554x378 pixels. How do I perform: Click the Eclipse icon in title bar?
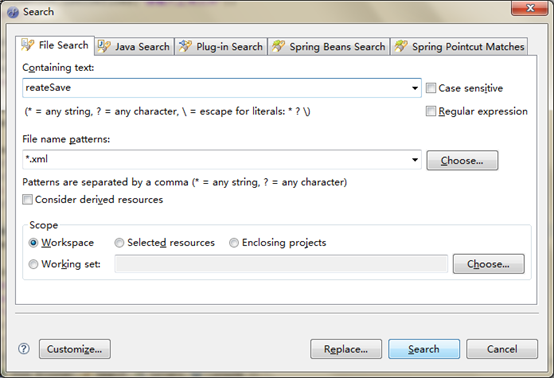(x=13, y=12)
